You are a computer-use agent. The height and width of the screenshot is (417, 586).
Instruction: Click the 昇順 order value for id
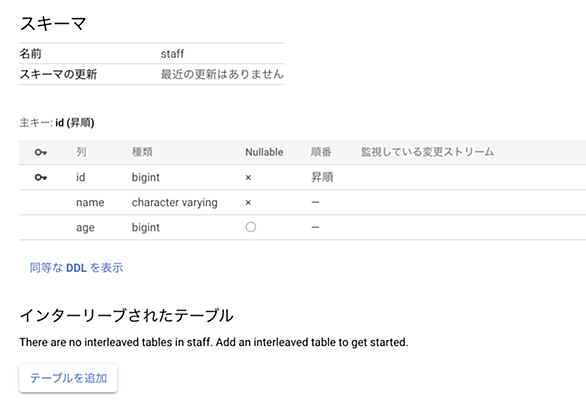pyautogui.click(x=322, y=177)
